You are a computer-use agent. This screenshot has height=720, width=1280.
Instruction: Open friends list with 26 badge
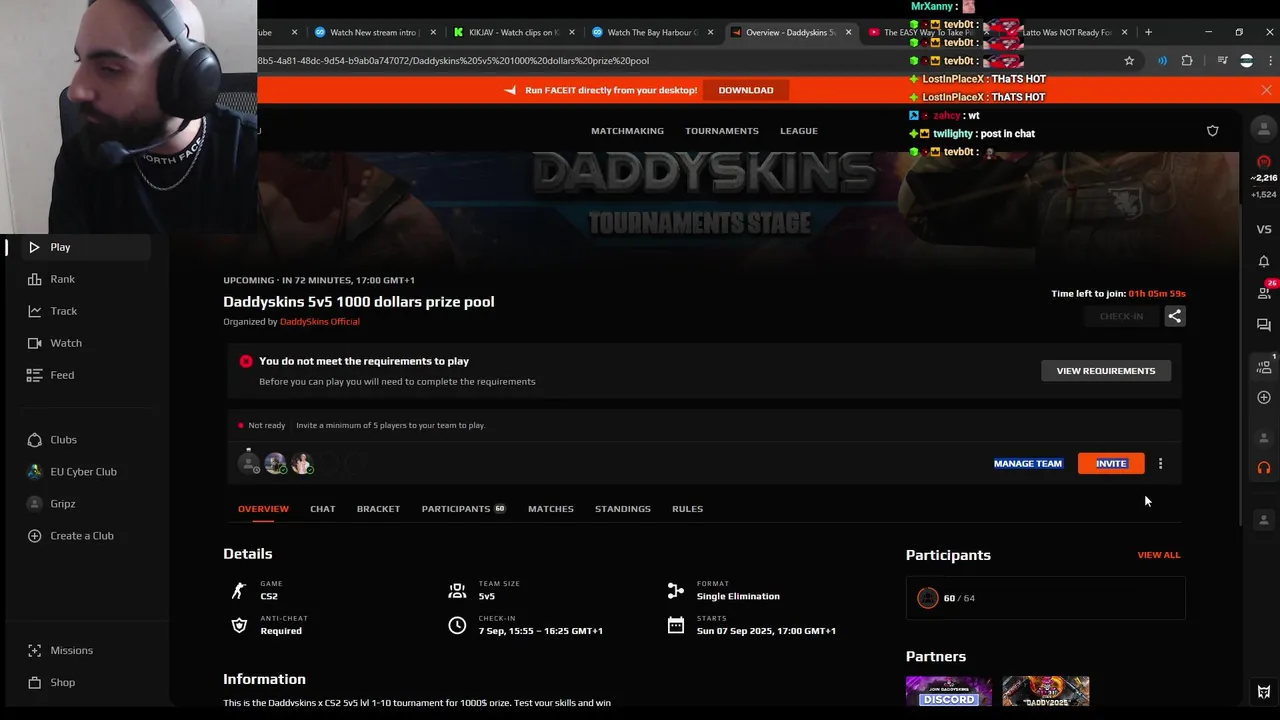1264,292
